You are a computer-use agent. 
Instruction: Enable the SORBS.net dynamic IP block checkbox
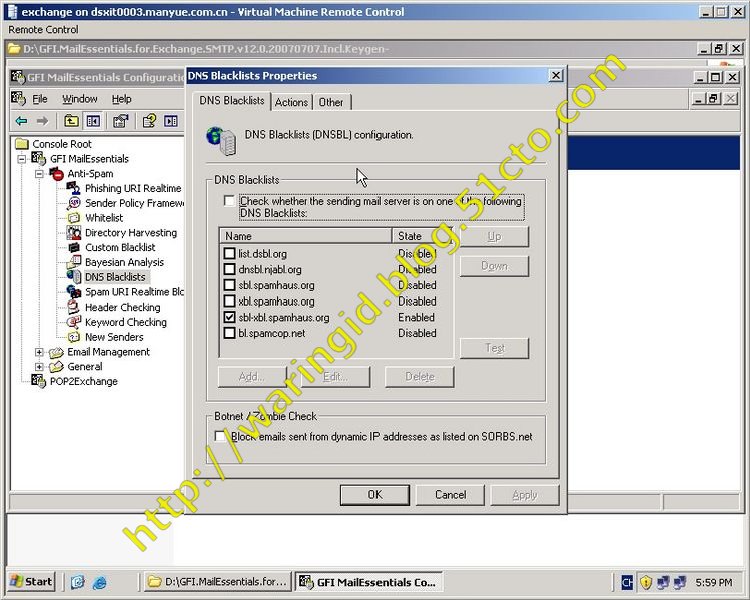[221, 436]
